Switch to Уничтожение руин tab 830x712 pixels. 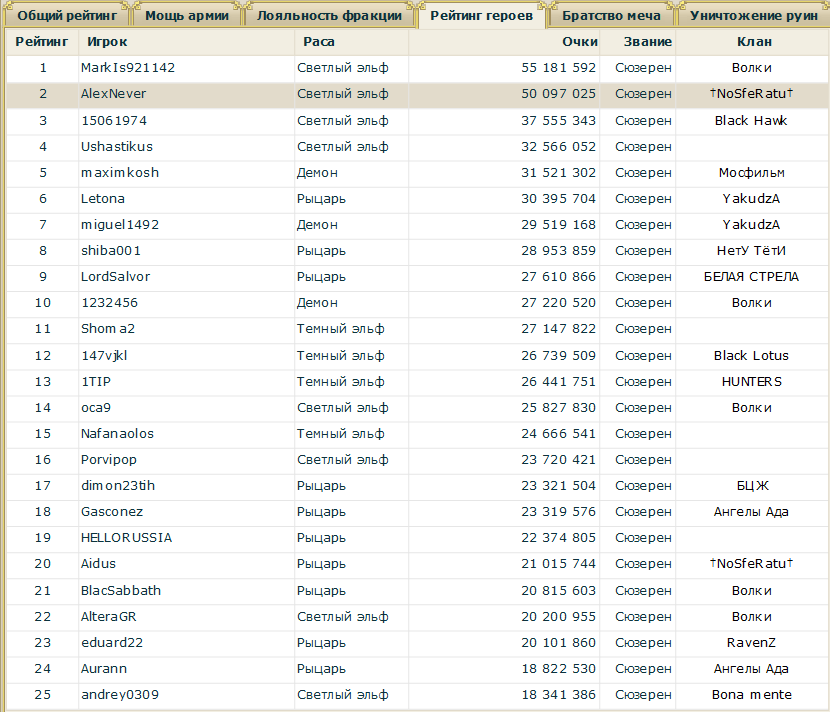(x=753, y=16)
